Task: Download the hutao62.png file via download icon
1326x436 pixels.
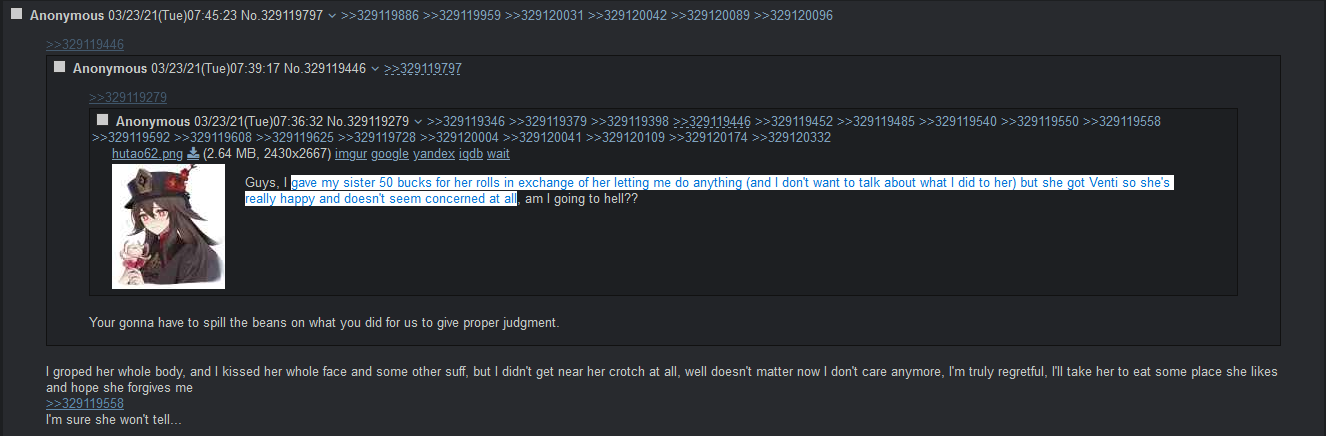Action: point(193,154)
